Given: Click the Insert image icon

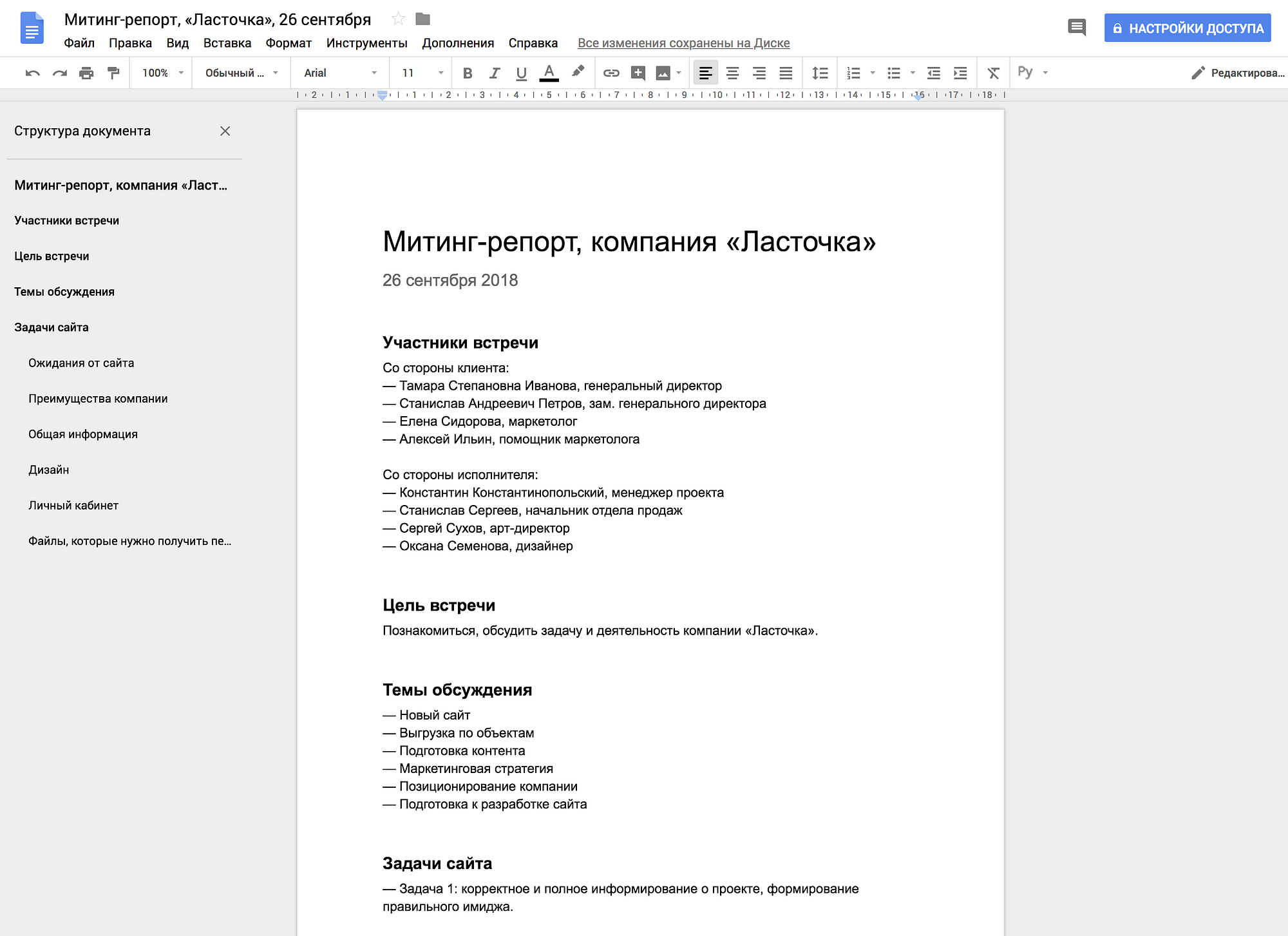Looking at the screenshot, I should point(663,73).
